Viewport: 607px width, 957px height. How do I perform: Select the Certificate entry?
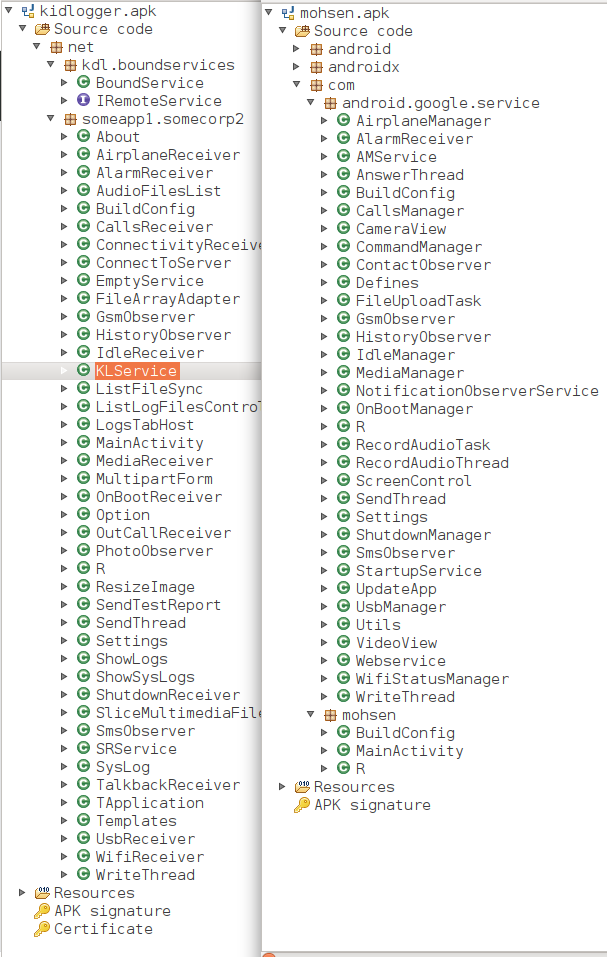[104, 929]
